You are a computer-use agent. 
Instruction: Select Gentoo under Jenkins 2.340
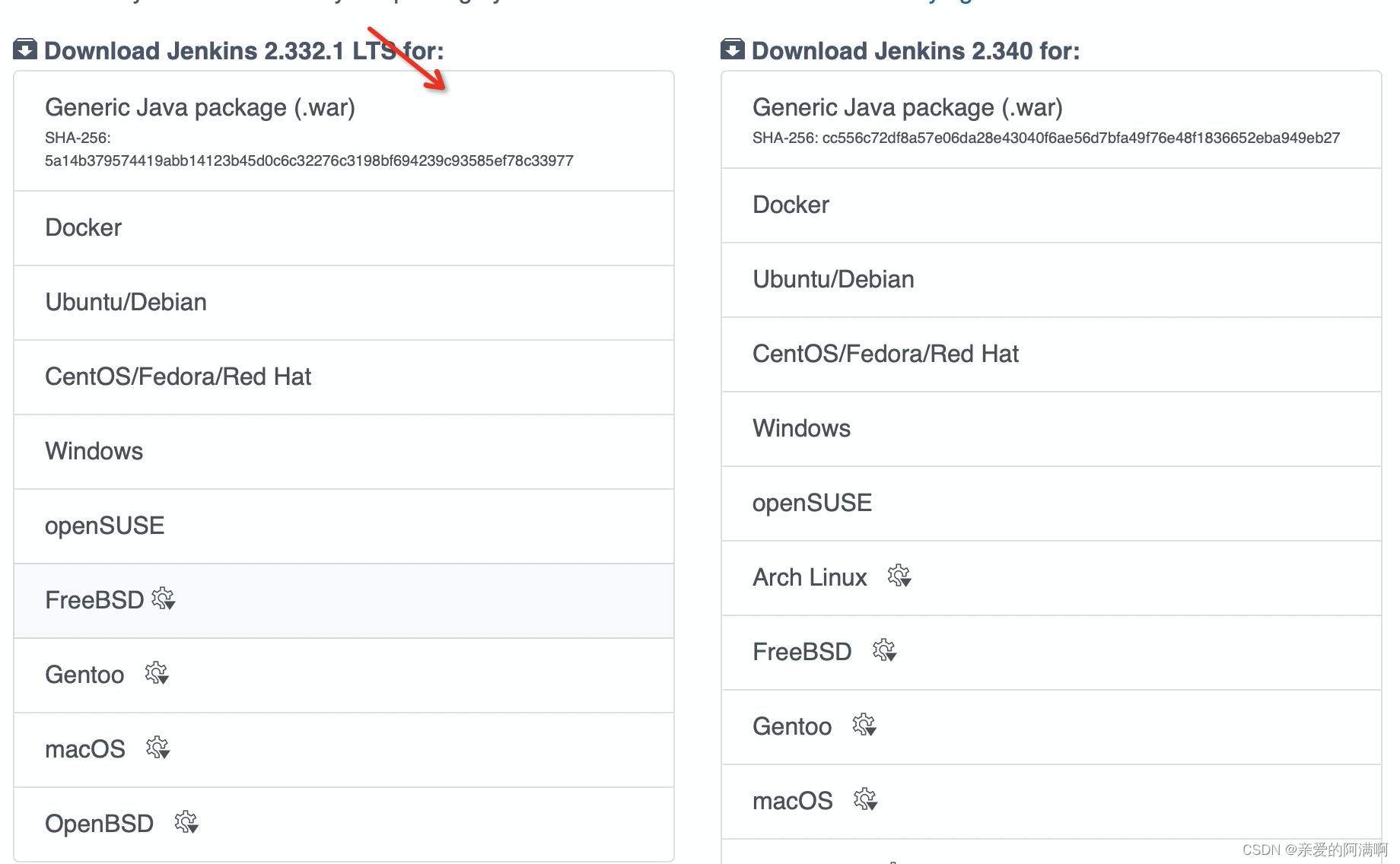point(1052,727)
